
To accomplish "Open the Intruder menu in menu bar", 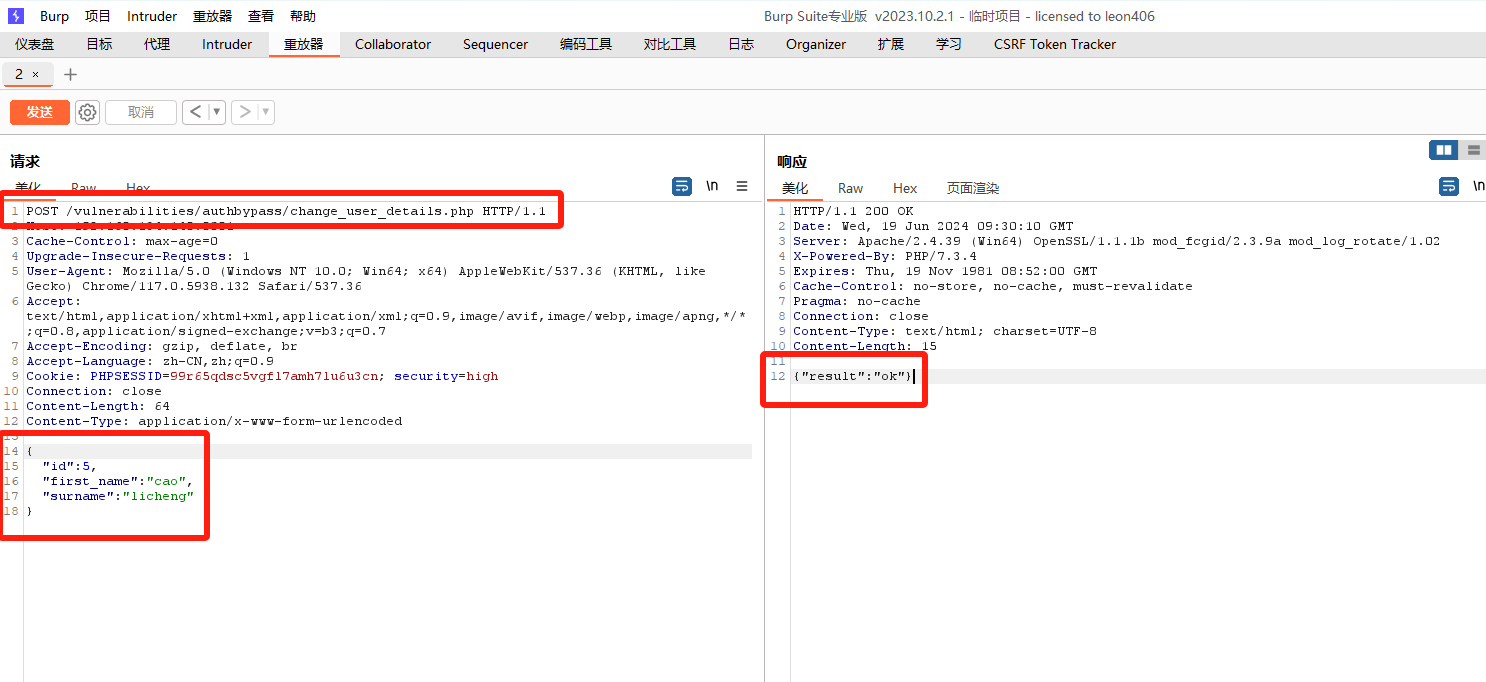I will coord(152,16).
